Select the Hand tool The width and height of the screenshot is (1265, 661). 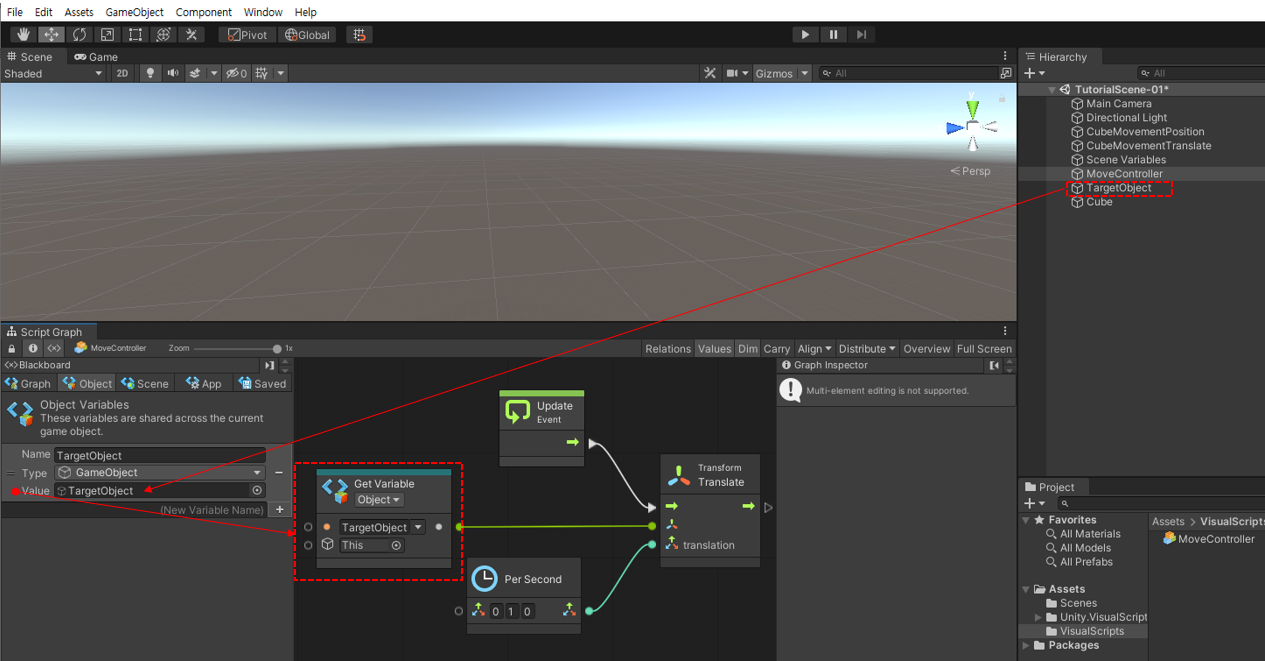(x=23, y=35)
